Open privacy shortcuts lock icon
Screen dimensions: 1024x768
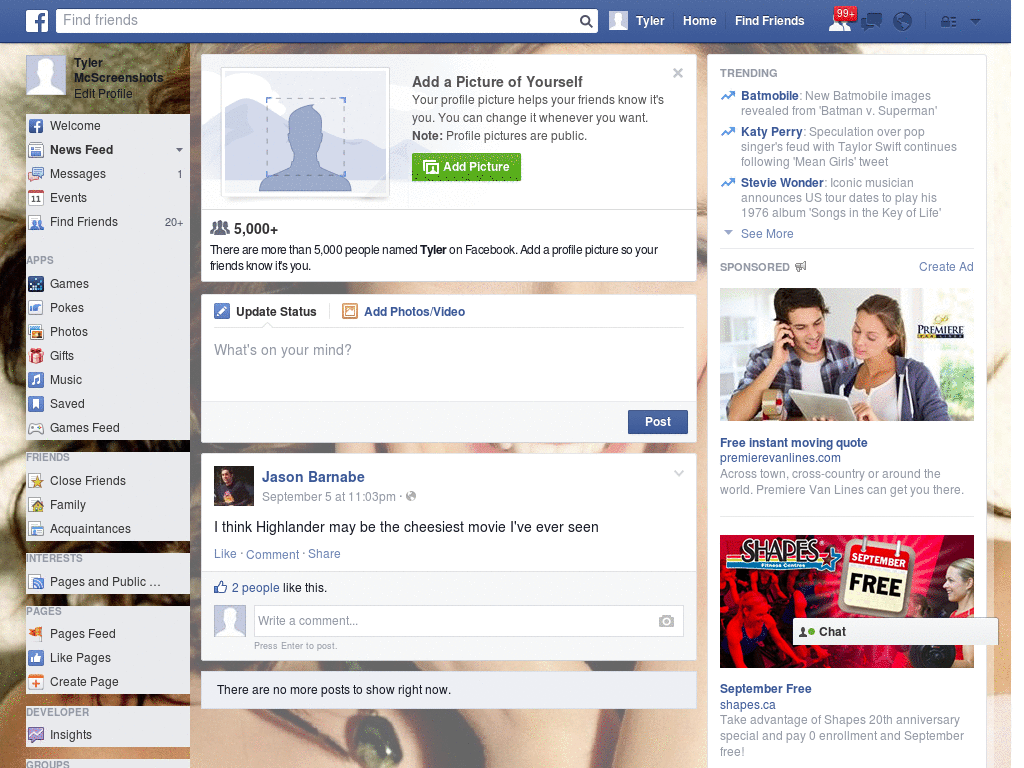pyautogui.click(x=948, y=22)
